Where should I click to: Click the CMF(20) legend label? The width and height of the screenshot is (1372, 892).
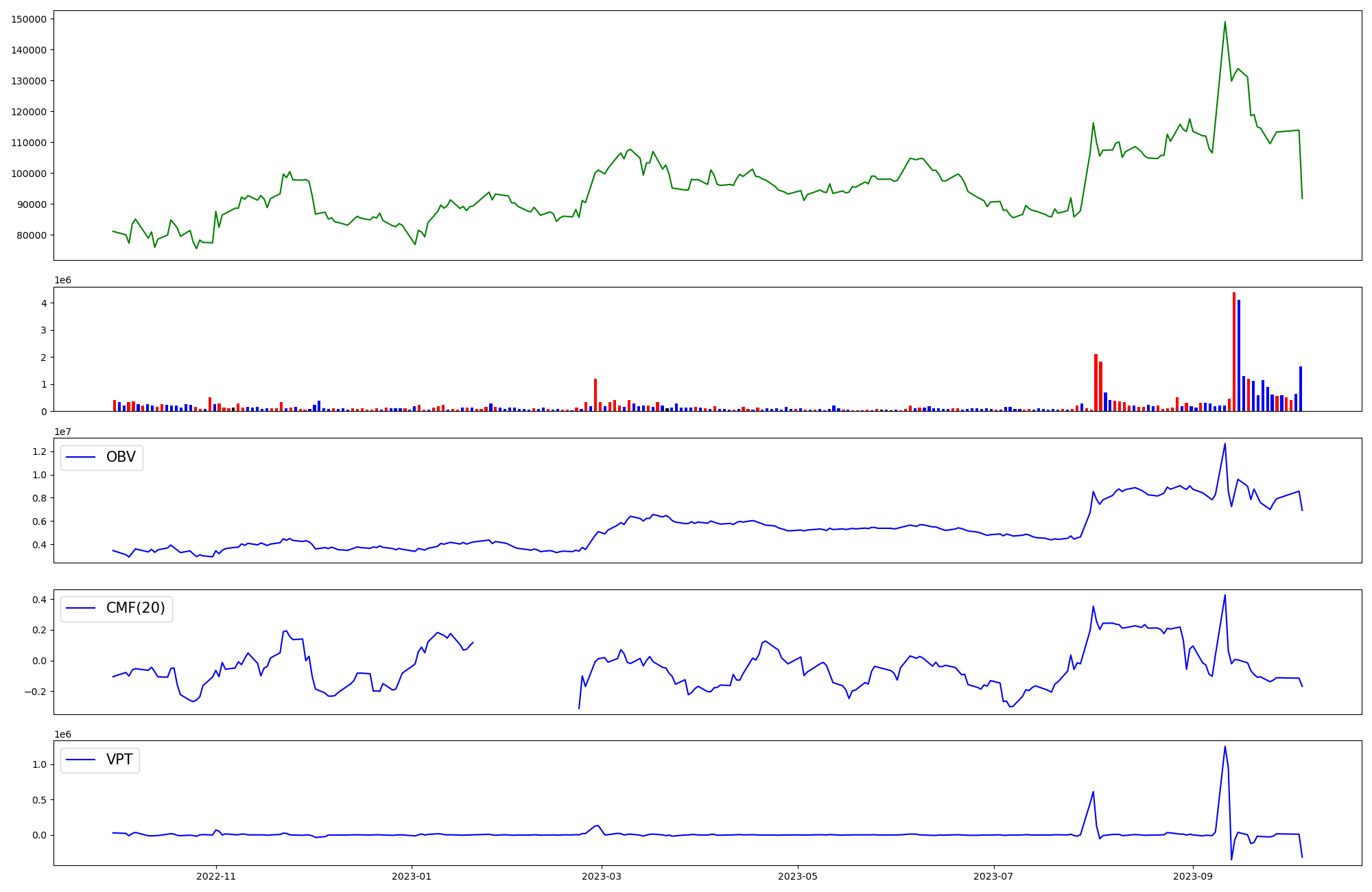tap(135, 608)
